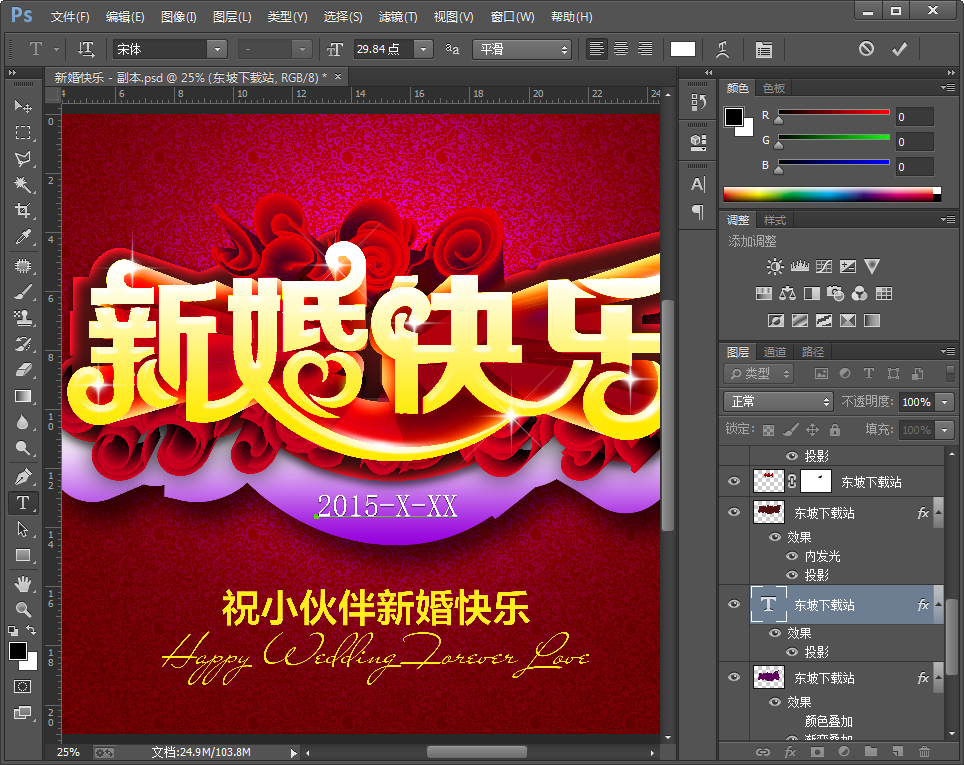Viewport: 964px width, 765px height.
Task: Toggle text orientation icon
Action: [x=85, y=49]
